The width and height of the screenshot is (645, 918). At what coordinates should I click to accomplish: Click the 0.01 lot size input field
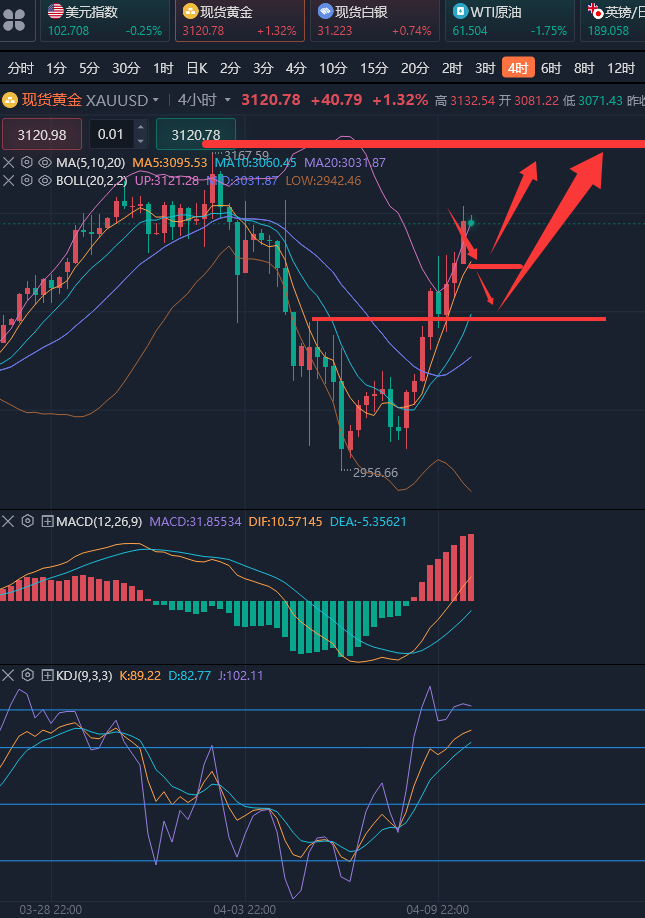111,135
